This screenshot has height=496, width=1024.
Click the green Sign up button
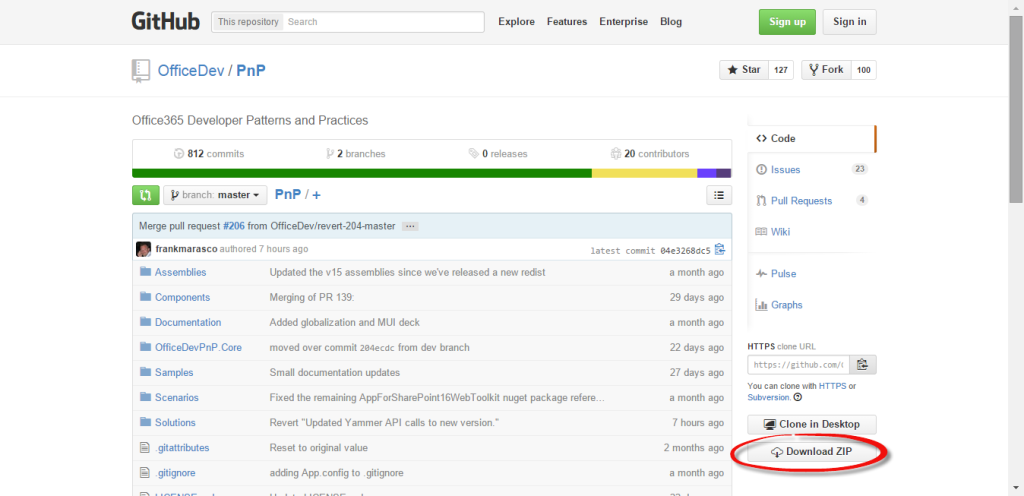pos(787,22)
